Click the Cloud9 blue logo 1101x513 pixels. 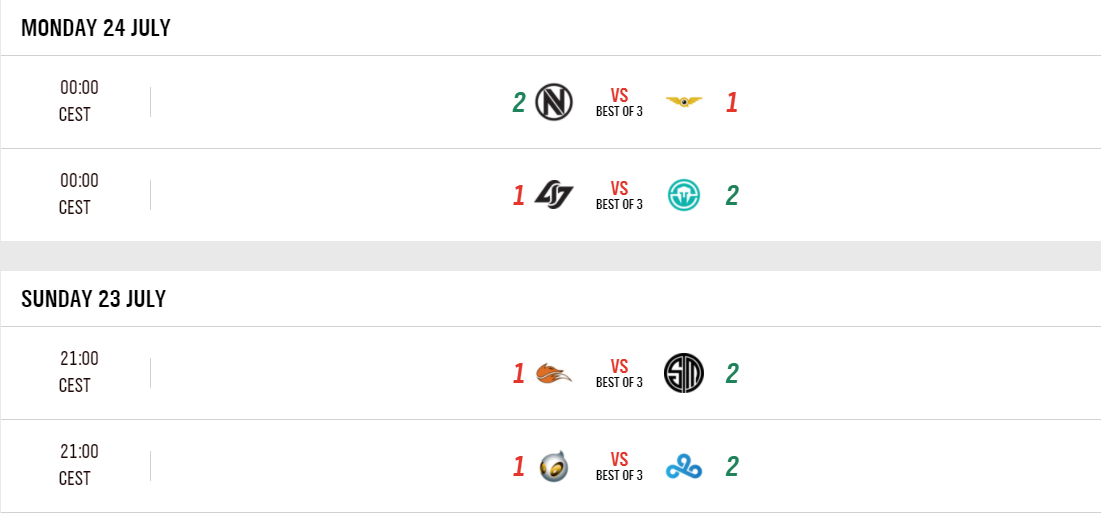coord(684,467)
